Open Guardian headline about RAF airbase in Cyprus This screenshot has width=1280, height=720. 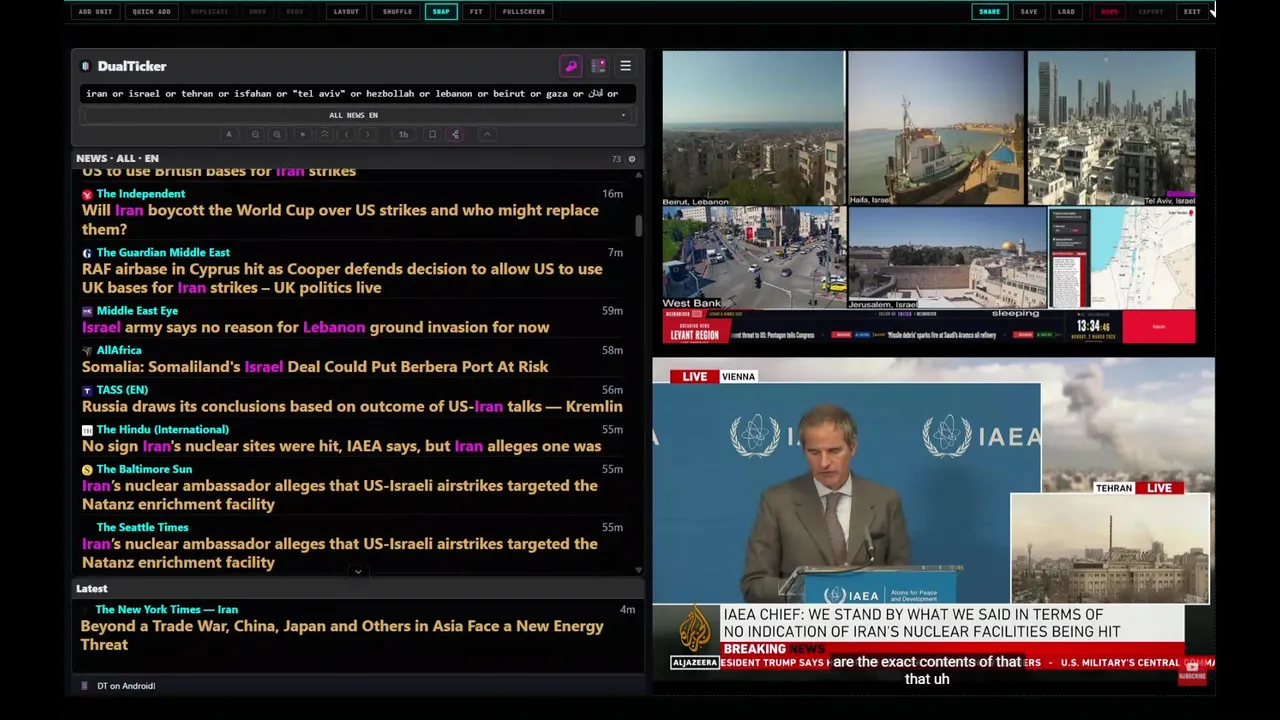tap(342, 278)
